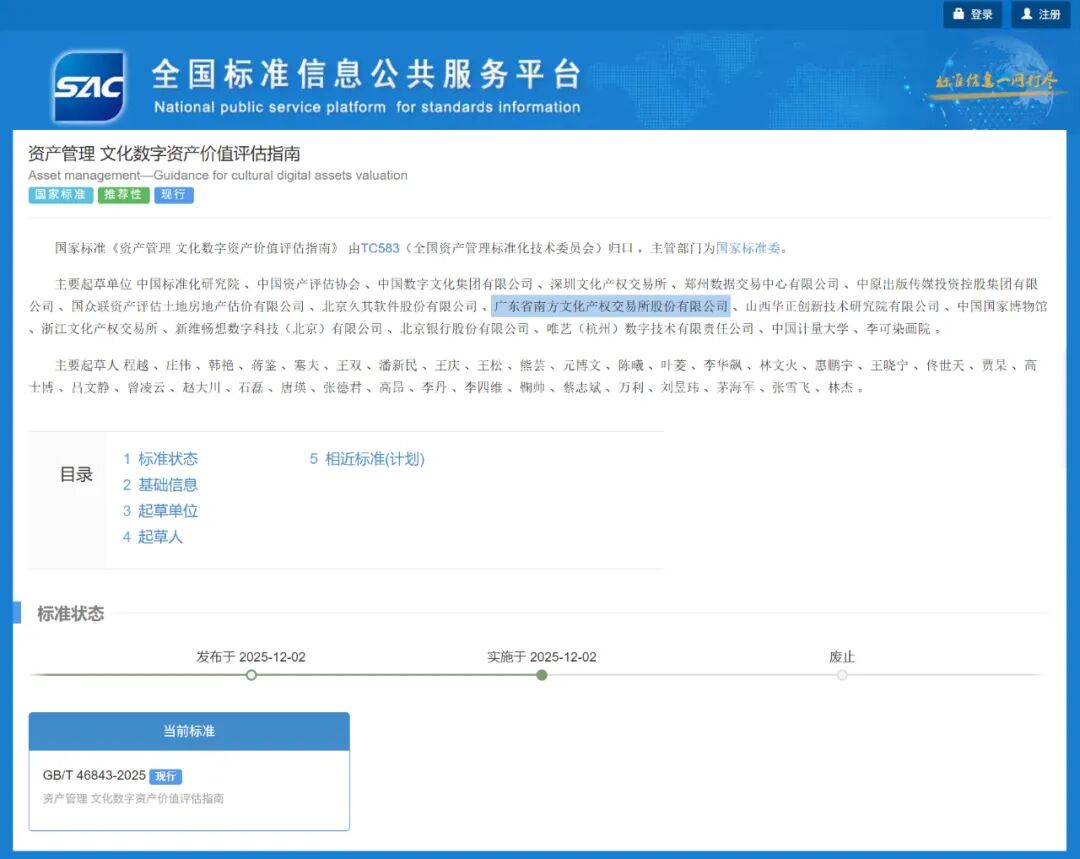Click the National public service platform subtitle

(367, 107)
